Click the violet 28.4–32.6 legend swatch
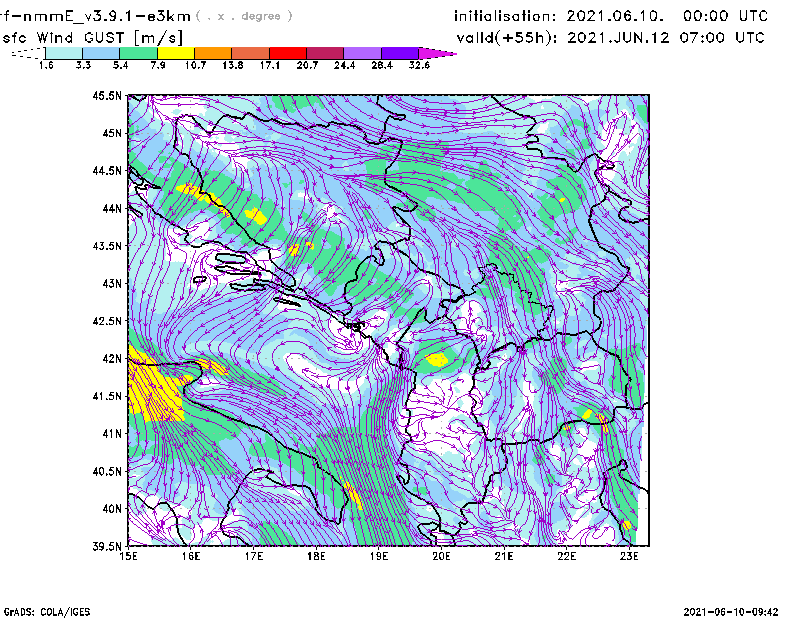 pos(399,53)
